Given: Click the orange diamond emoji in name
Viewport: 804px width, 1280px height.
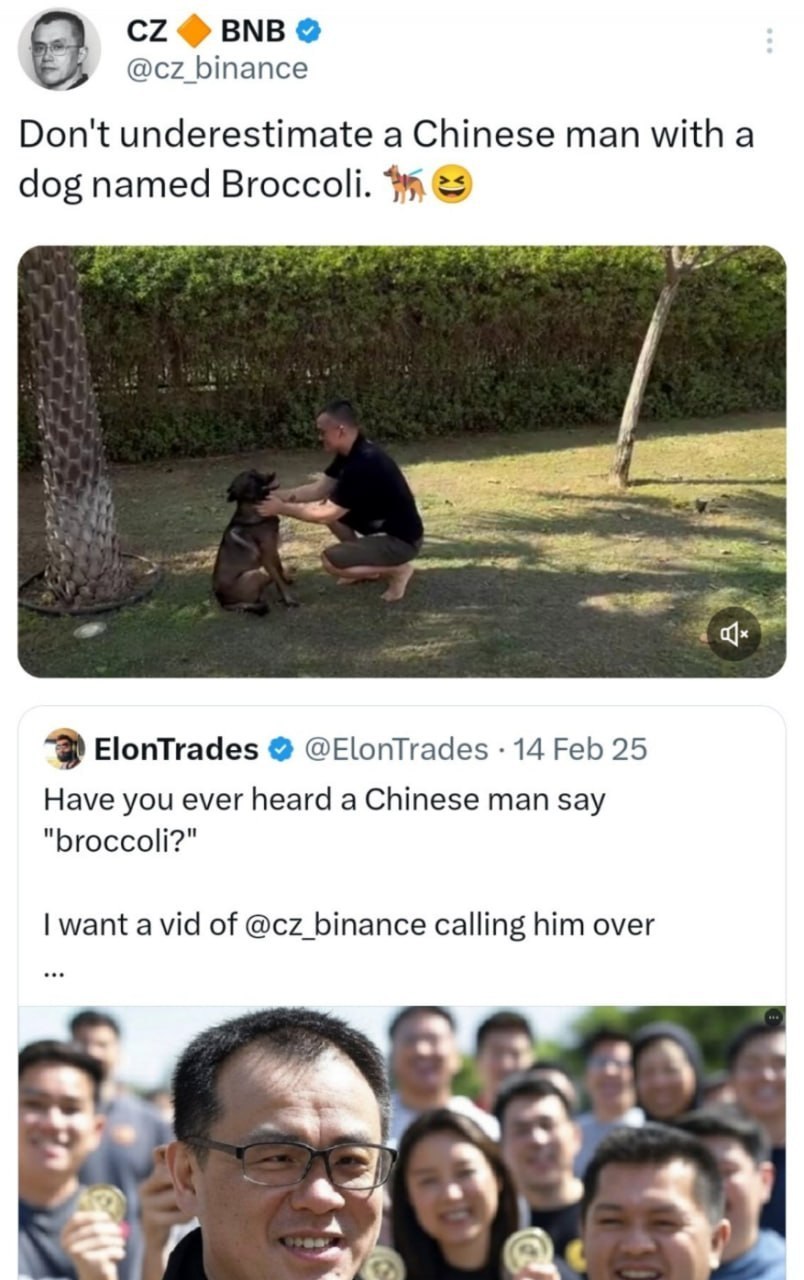Looking at the screenshot, I should [x=194, y=31].
